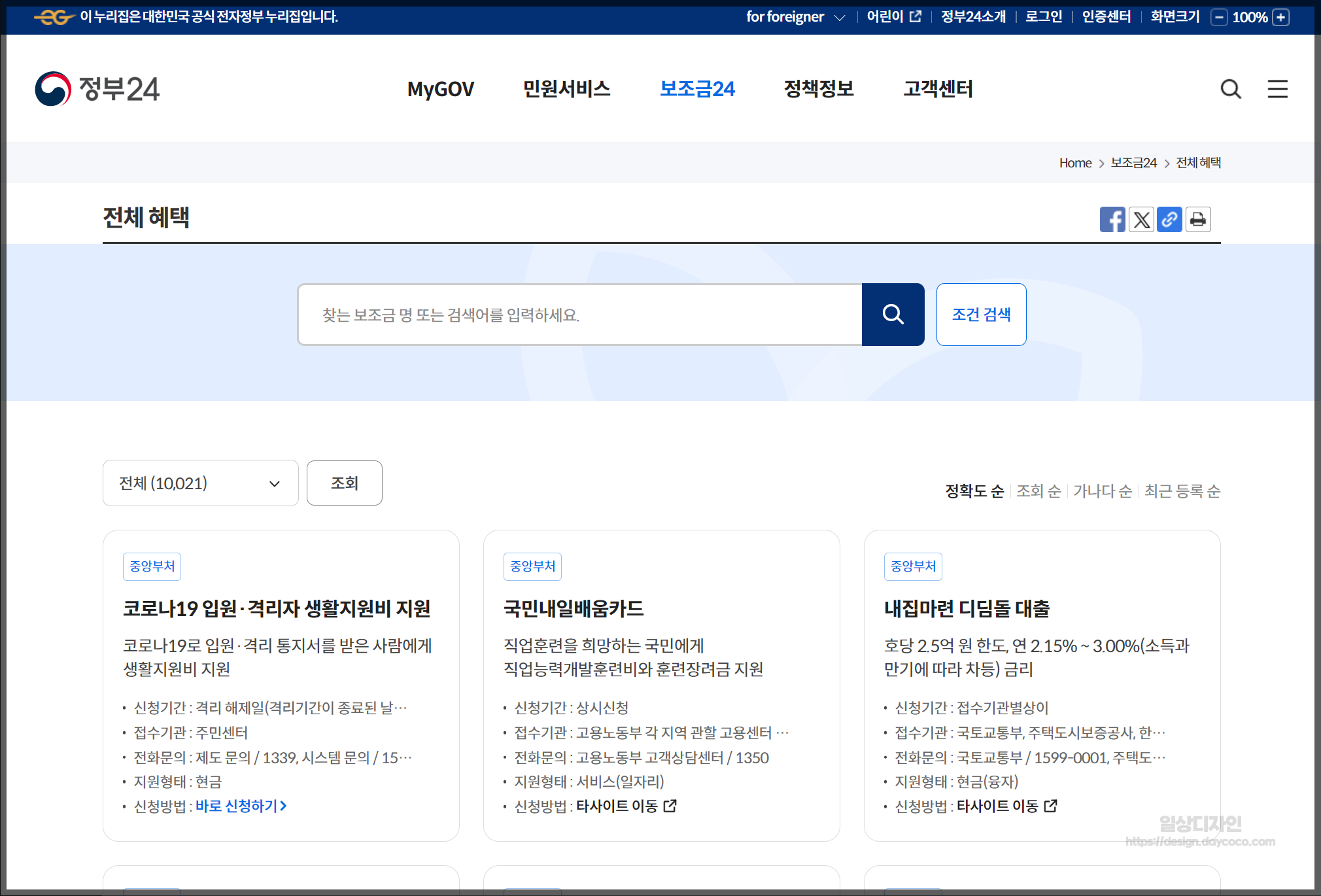The image size is (1321, 896).
Task: Sort results by 최근 등록 순
Action: tap(1182, 491)
